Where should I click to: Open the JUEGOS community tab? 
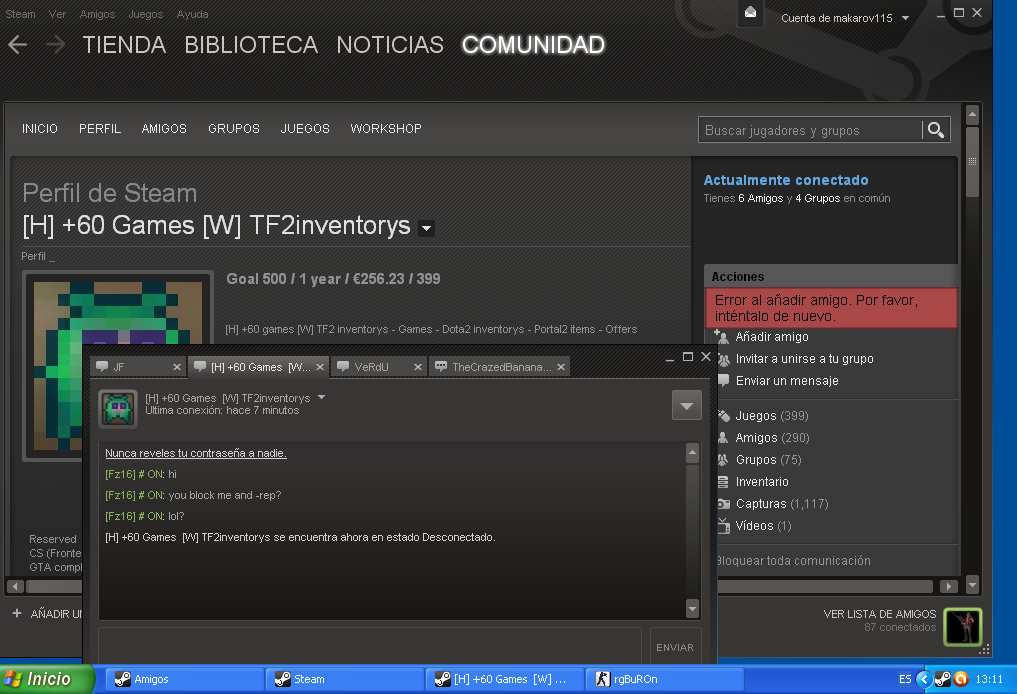point(305,128)
